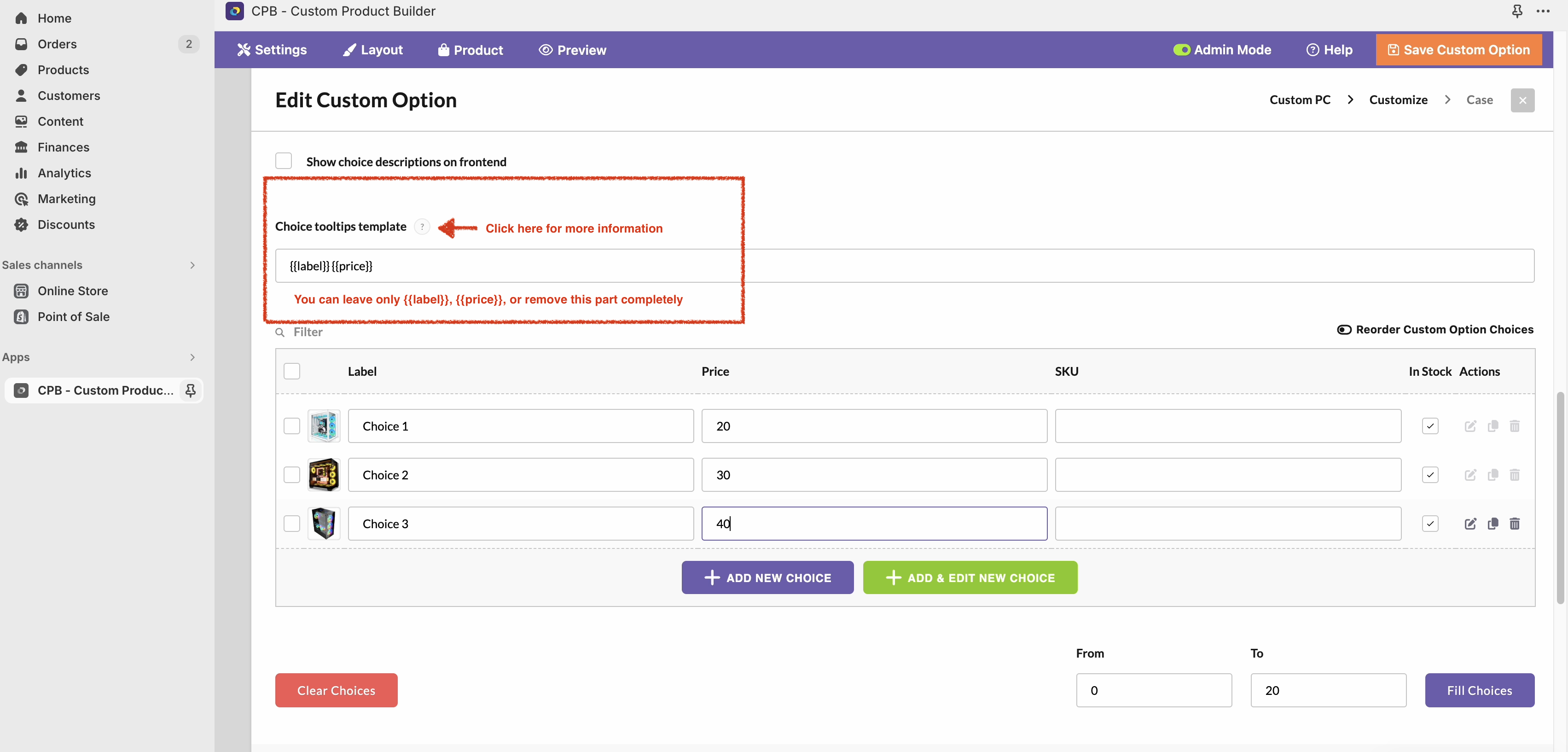Pin the CPB app in sidebar

191,391
